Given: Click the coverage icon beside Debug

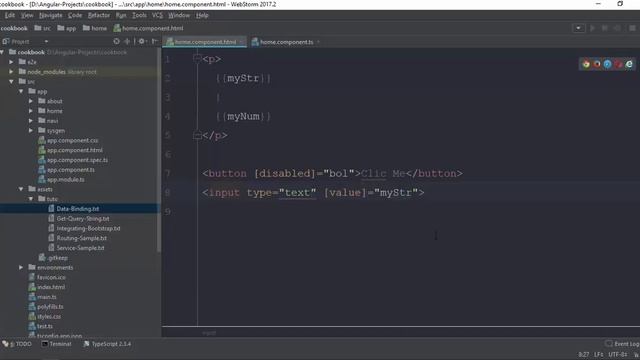Looking at the screenshot, I should [x=618, y=28].
